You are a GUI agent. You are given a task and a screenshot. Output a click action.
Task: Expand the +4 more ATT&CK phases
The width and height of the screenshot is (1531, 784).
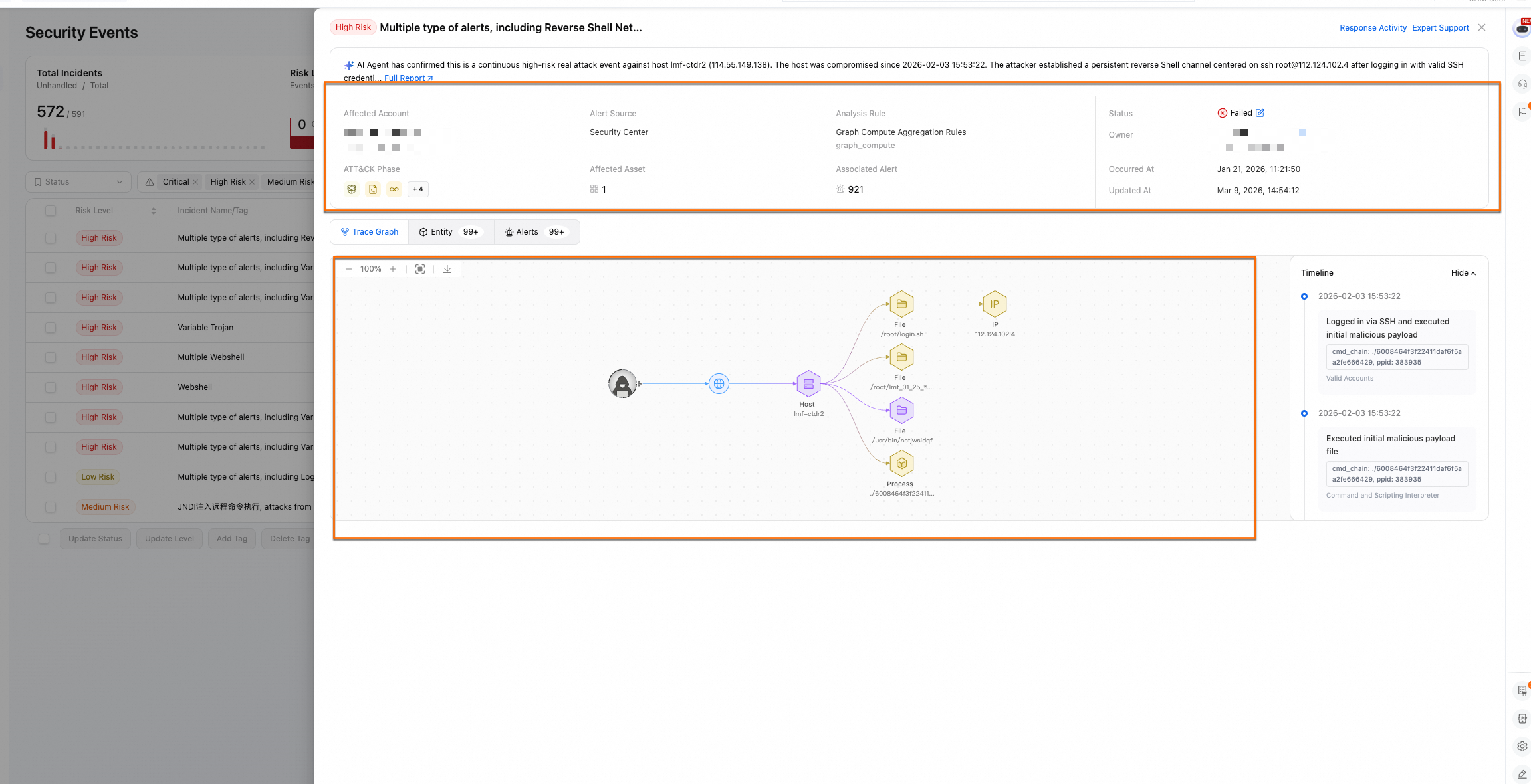coord(417,189)
